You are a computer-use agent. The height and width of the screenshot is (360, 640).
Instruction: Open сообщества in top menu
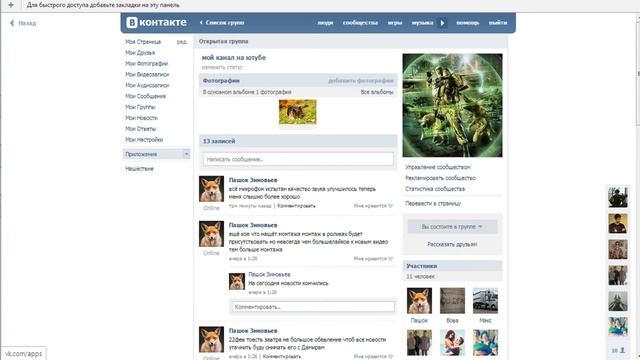360,23
